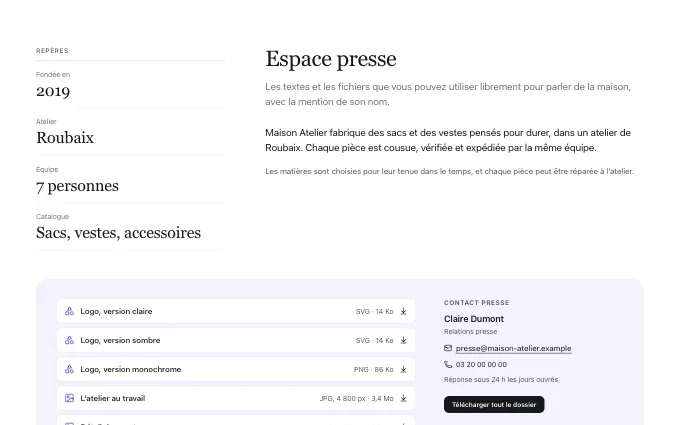Click the Sacs, vestes, accessoires catalogue value
680x425 pixels.
(x=118, y=233)
